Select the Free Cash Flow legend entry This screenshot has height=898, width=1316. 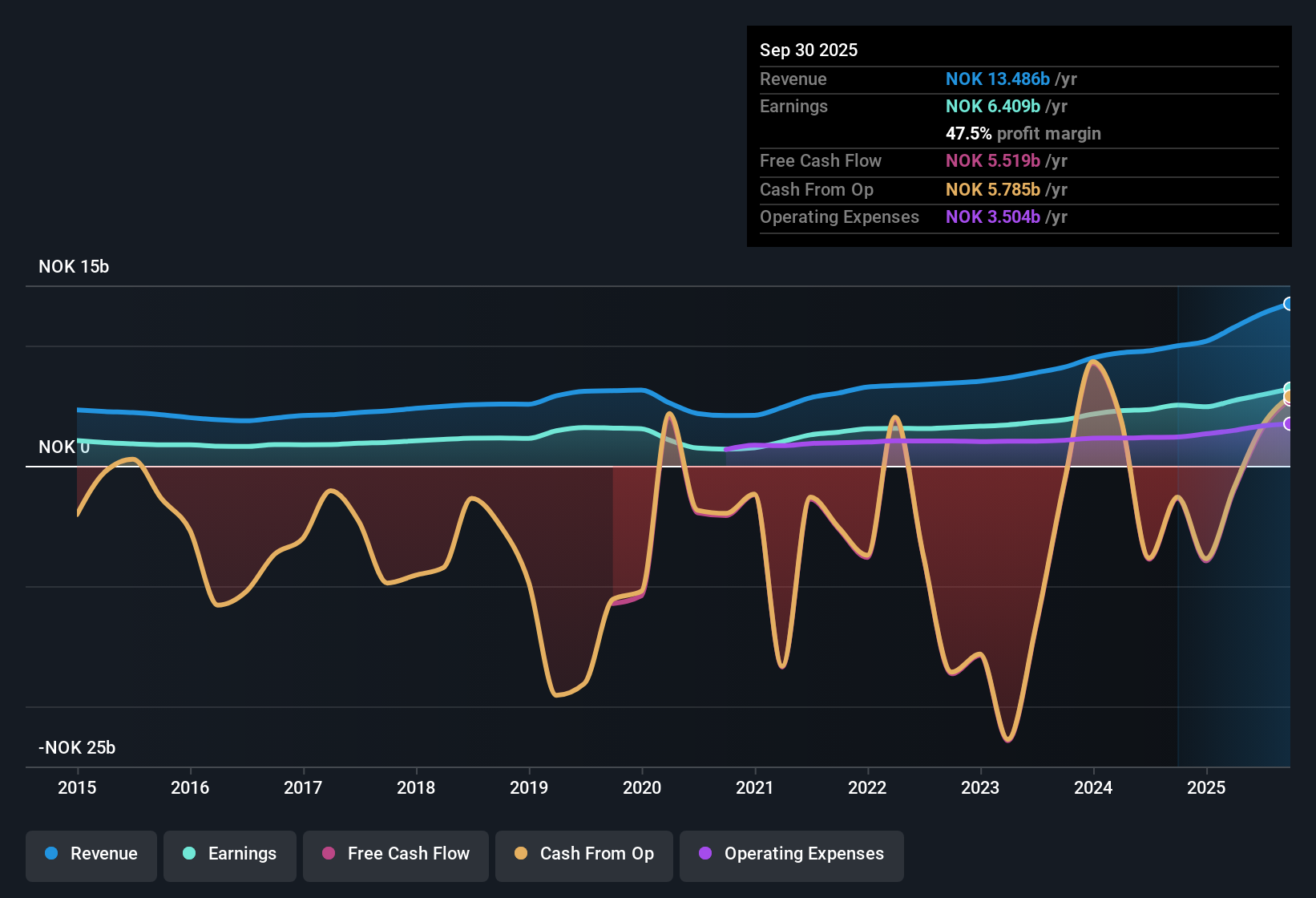395,854
